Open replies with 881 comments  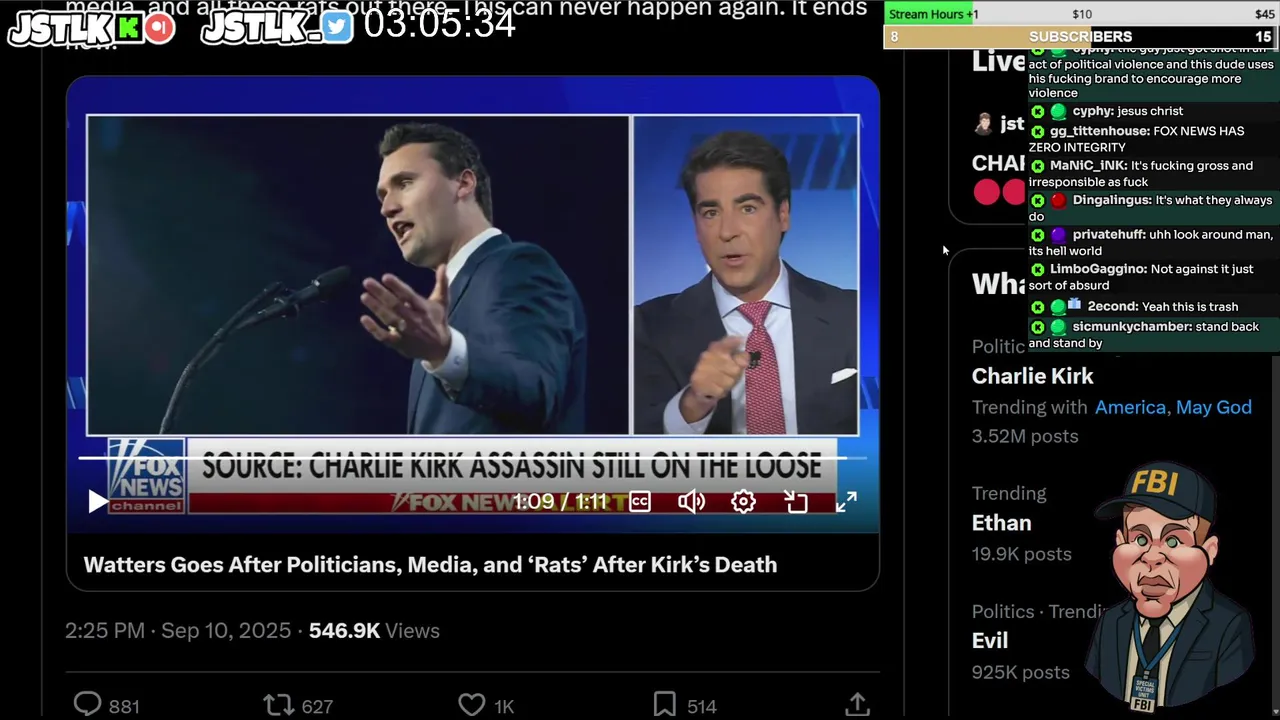tap(106, 705)
